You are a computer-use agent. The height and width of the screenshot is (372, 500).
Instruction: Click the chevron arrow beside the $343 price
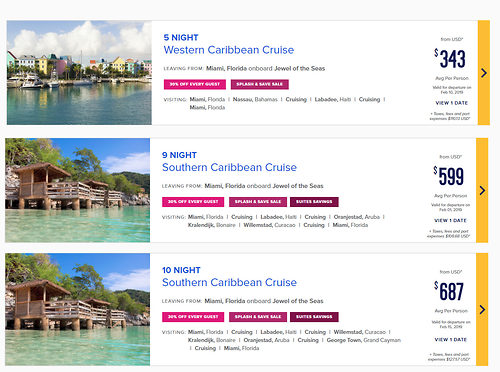pos(484,73)
